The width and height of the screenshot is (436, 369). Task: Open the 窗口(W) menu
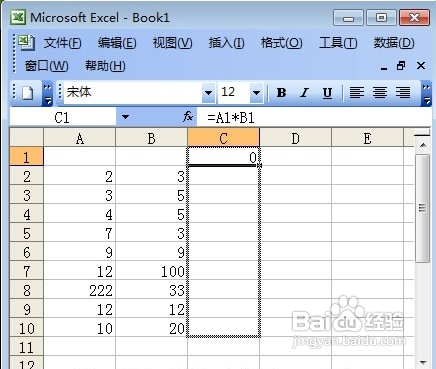point(47,66)
